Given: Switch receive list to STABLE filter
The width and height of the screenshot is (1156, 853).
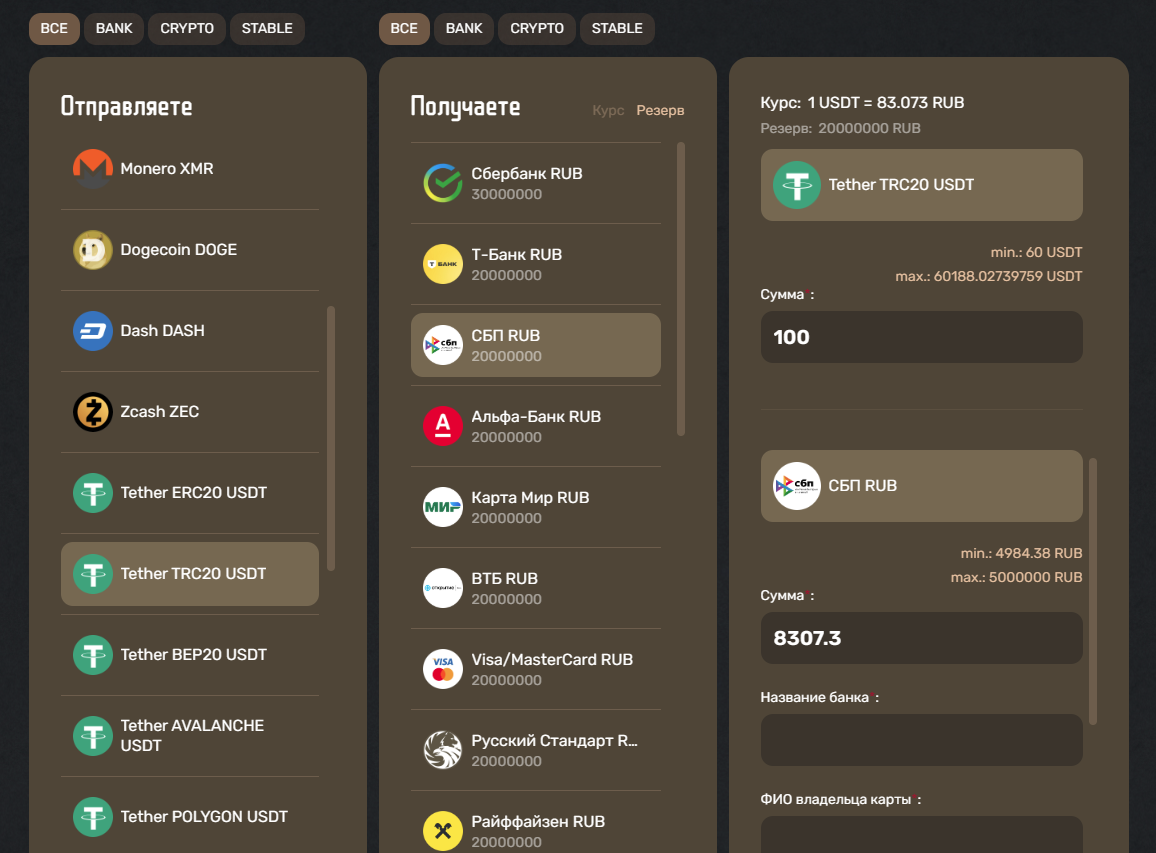Looking at the screenshot, I should [617, 29].
